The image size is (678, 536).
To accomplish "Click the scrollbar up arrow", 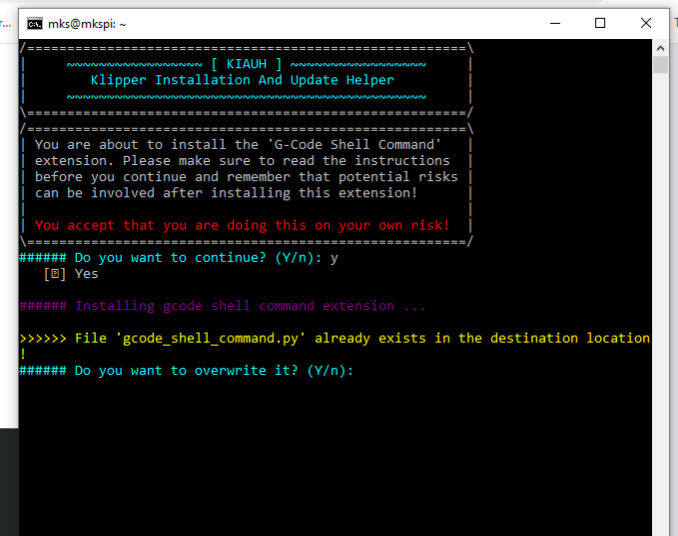I will pyautogui.click(x=660, y=48).
